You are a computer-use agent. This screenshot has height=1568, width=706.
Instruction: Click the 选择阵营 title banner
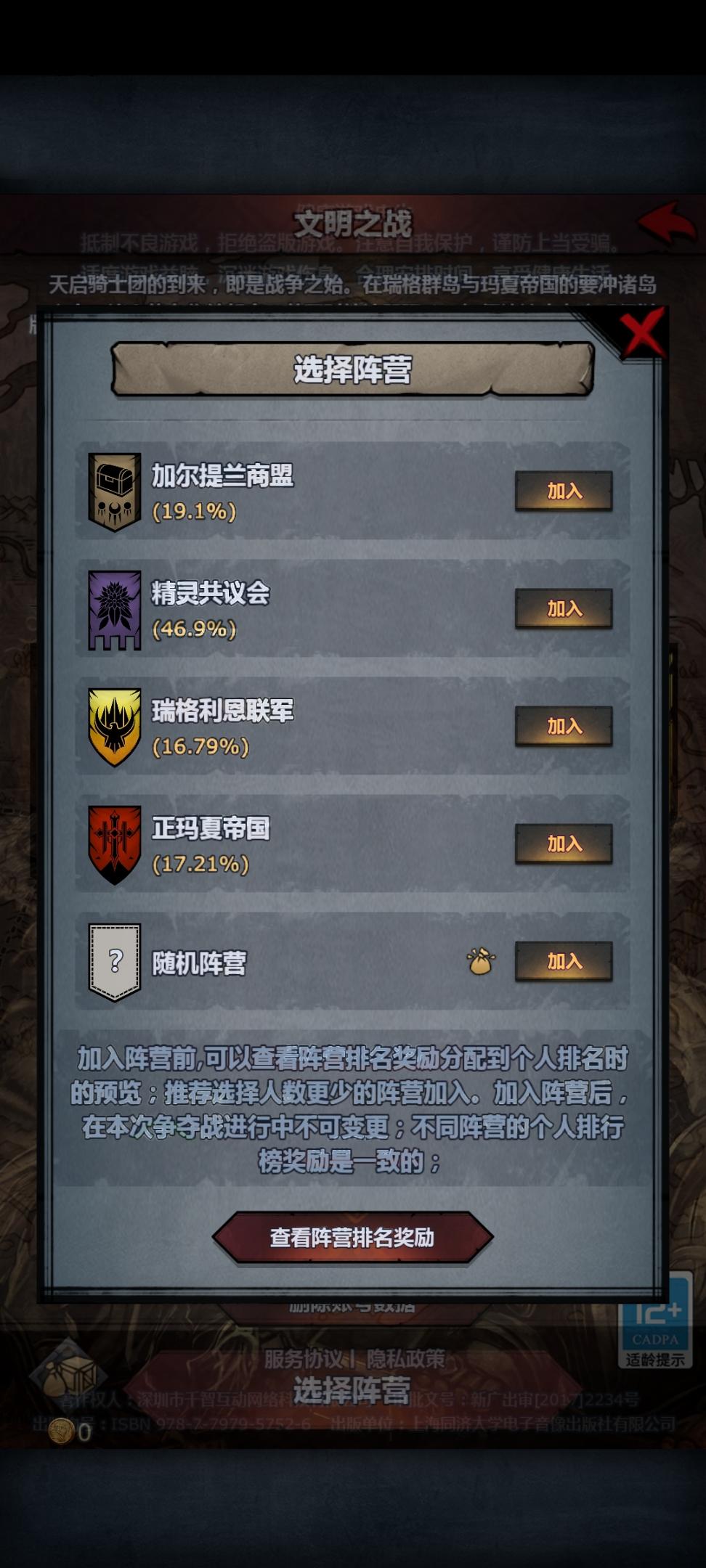pyautogui.click(x=353, y=369)
